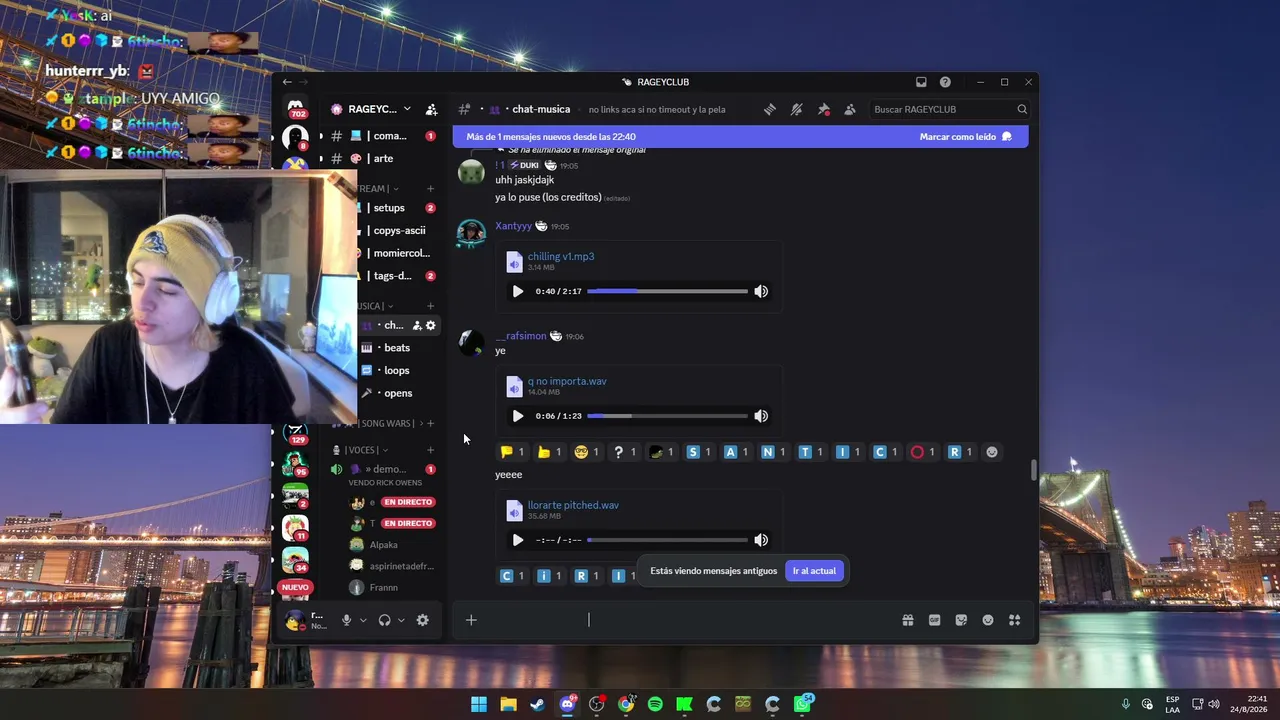Open Xantyyy user profile name
The width and height of the screenshot is (1280, 720).
[514, 226]
